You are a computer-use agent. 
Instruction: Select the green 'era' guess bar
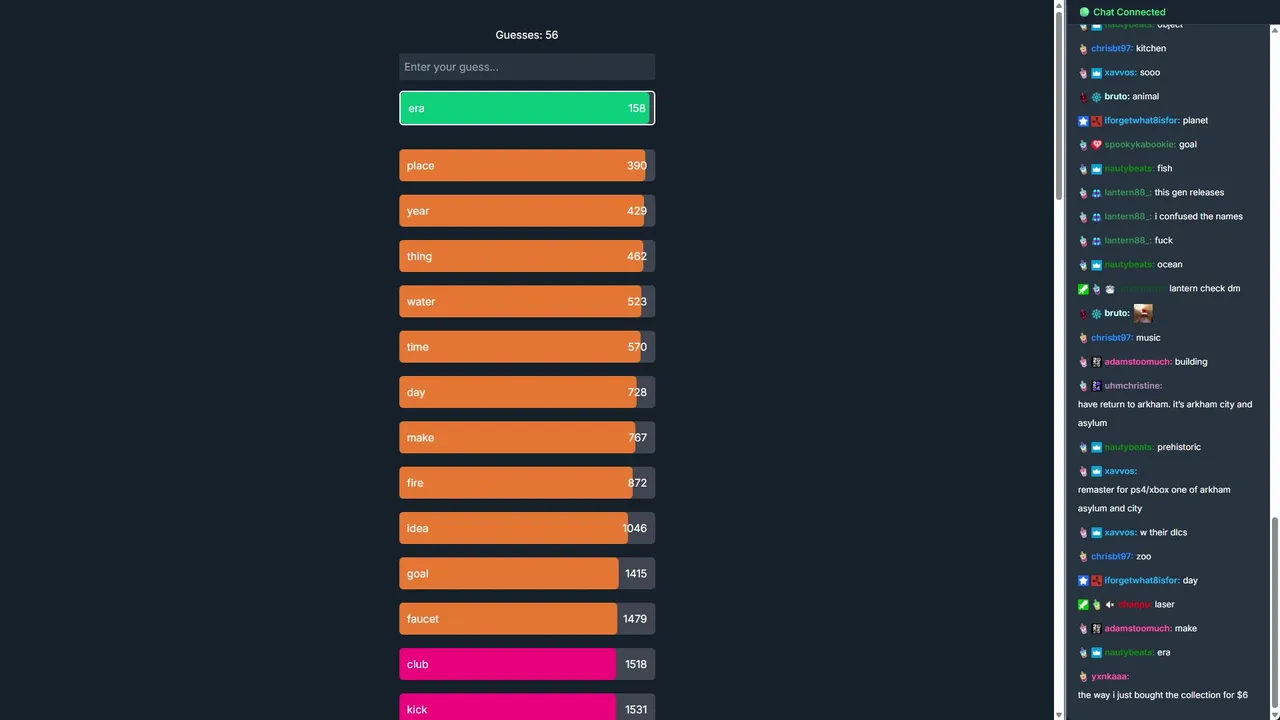527,108
